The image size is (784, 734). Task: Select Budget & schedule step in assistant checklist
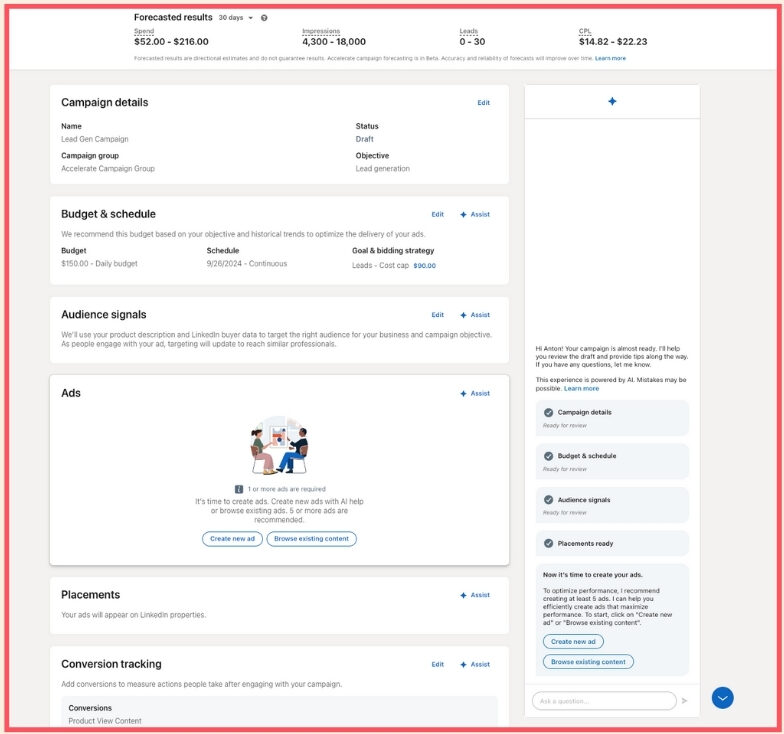click(x=611, y=461)
